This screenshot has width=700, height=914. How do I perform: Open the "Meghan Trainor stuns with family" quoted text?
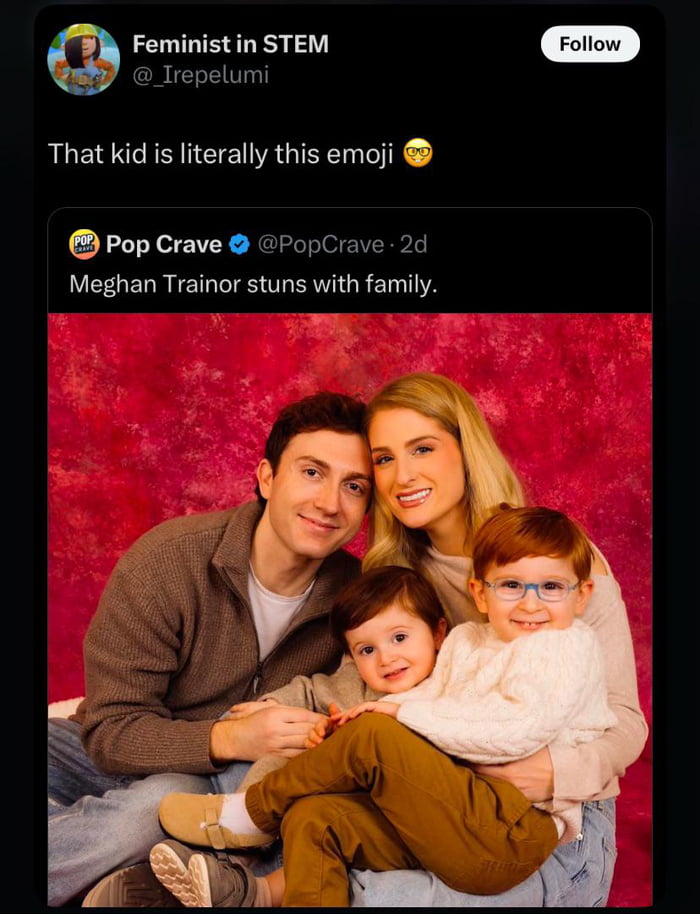pos(253,284)
